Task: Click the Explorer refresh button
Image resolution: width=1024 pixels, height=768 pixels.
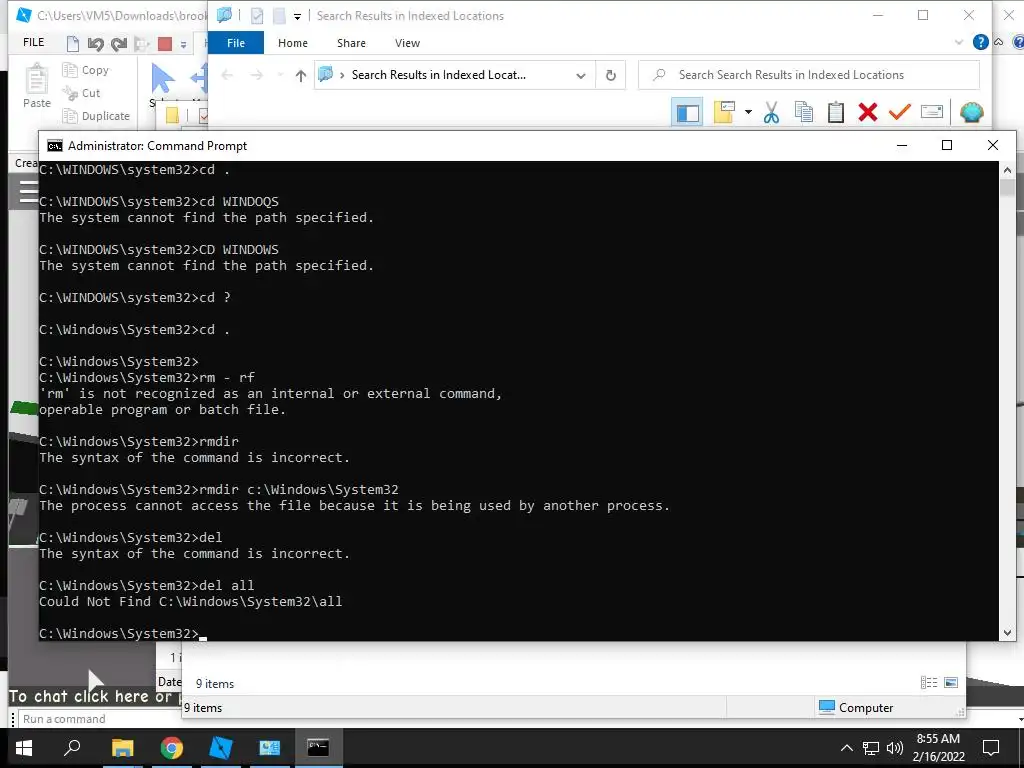Action: pos(611,75)
